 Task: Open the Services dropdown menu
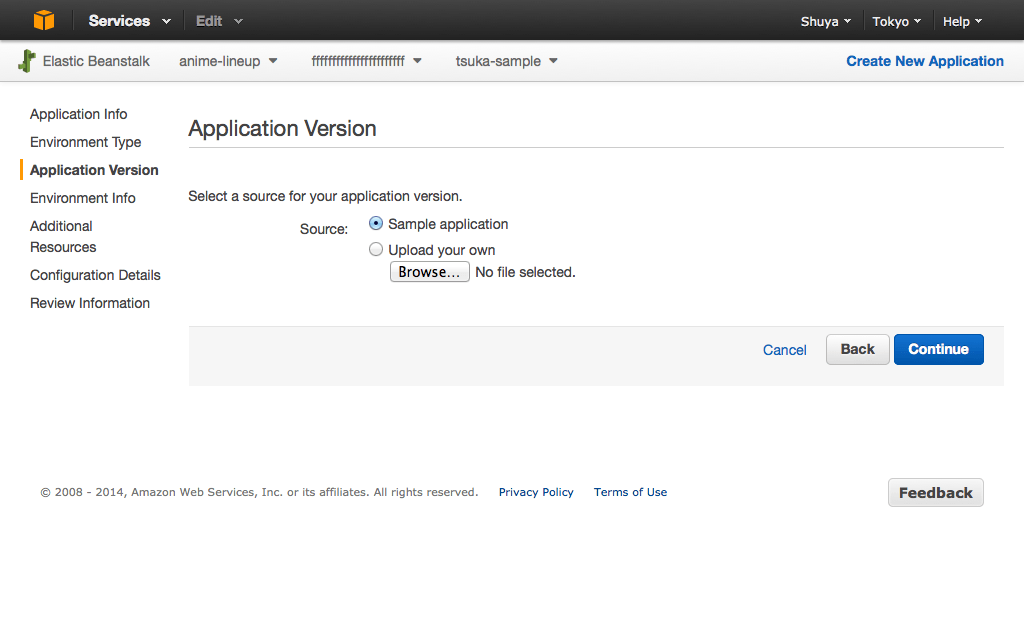(129, 21)
